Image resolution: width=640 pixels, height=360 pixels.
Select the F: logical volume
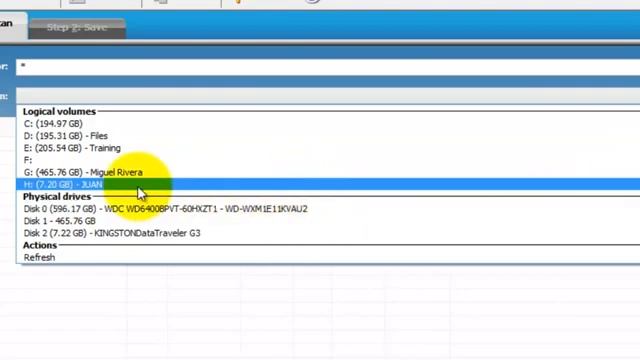(328, 160)
